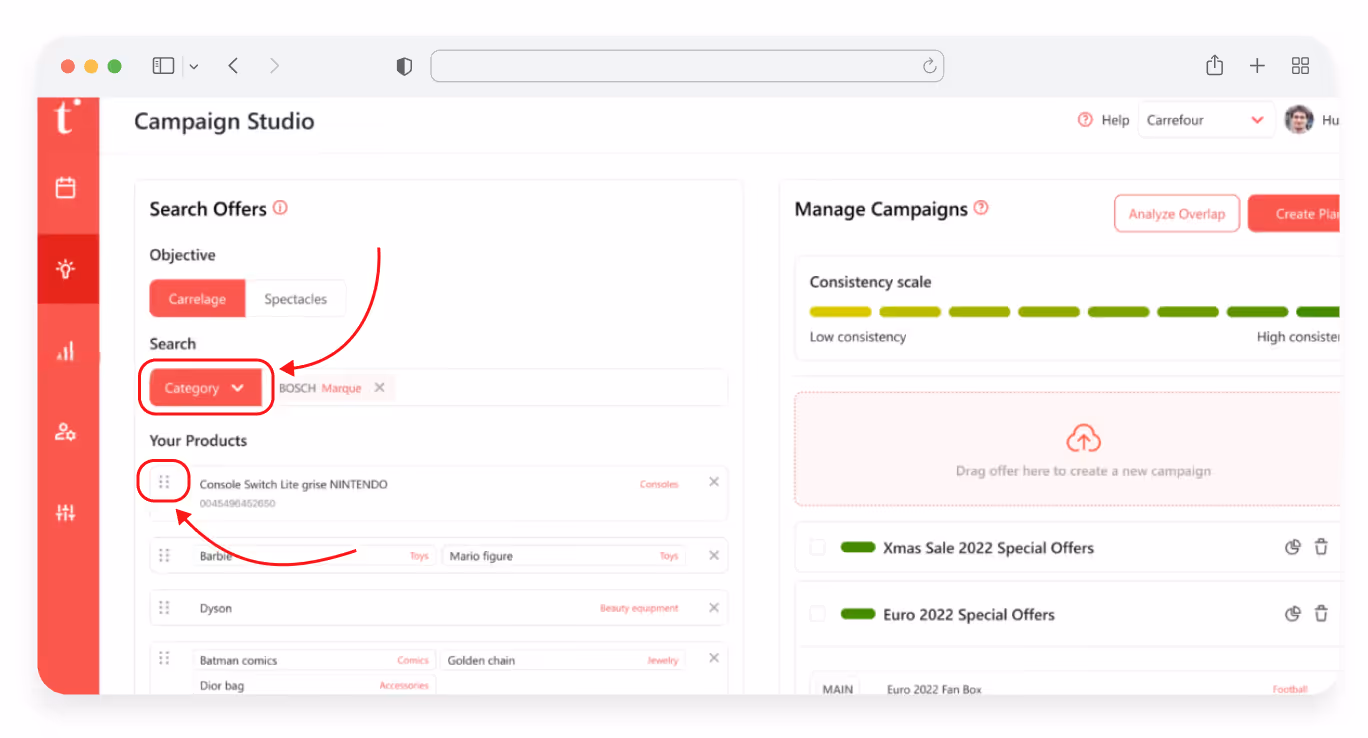1368x738 pixels.
Task: Click the first yellow consistency scale segment
Action: tap(840, 312)
